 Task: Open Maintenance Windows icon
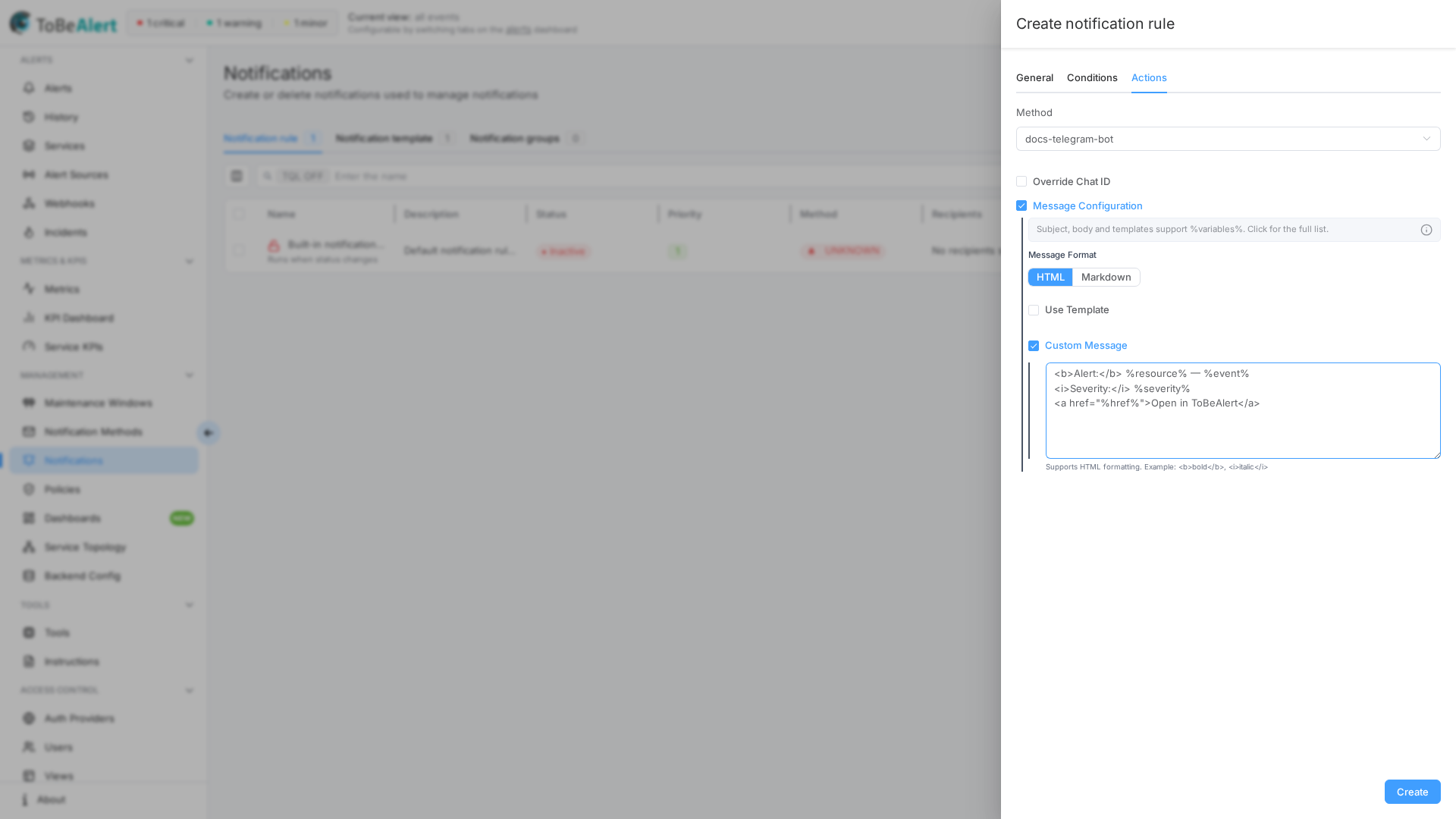click(x=29, y=403)
